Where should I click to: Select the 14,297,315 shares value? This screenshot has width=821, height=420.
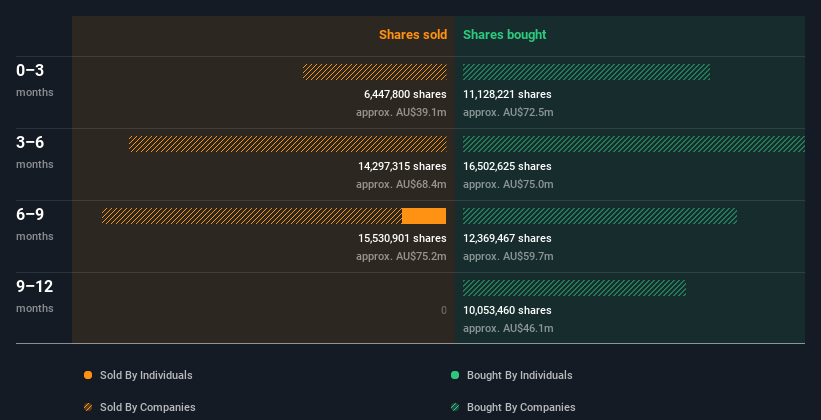(x=402, y=166)
